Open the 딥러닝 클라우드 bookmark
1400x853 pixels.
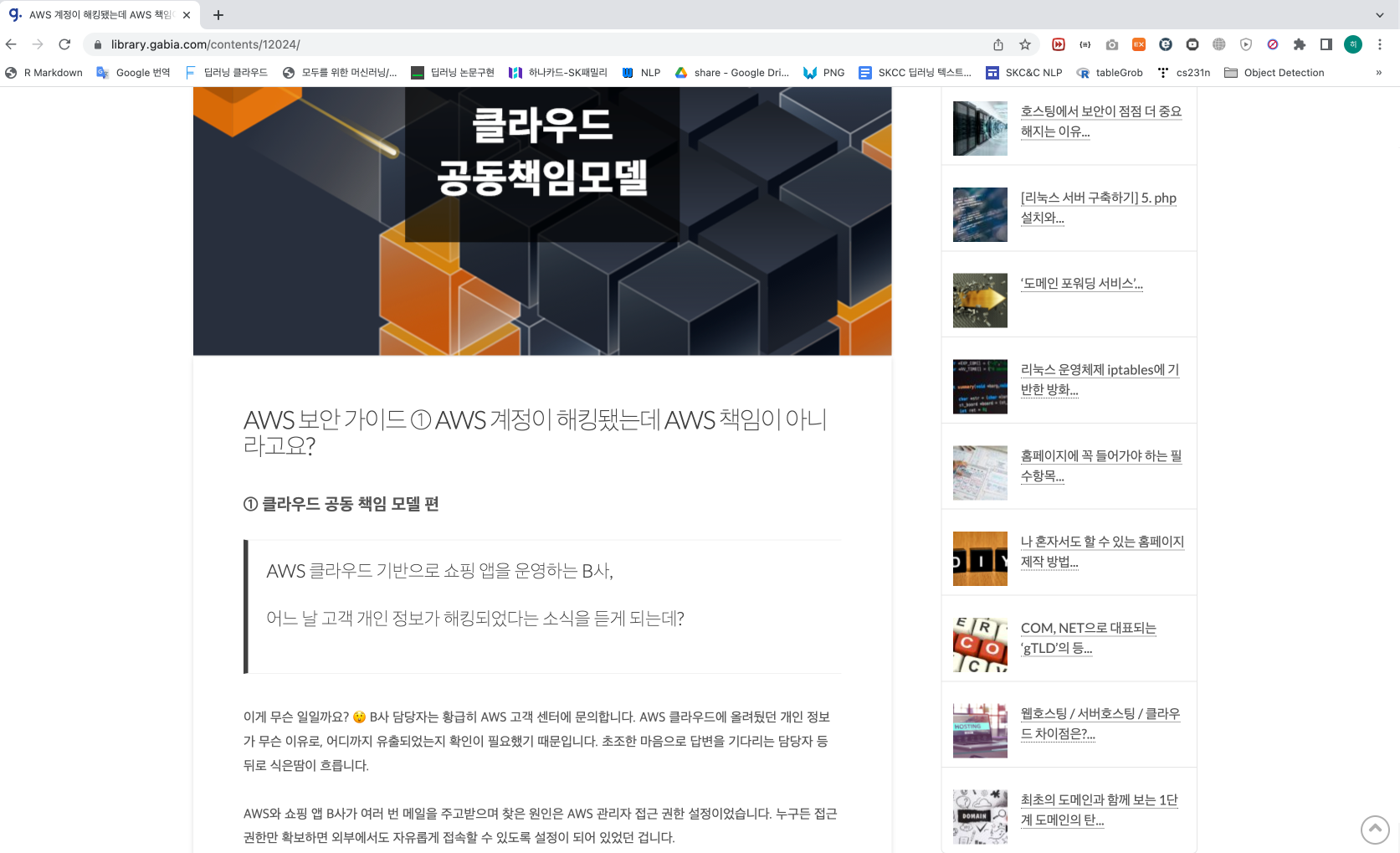tap(227, 73)
